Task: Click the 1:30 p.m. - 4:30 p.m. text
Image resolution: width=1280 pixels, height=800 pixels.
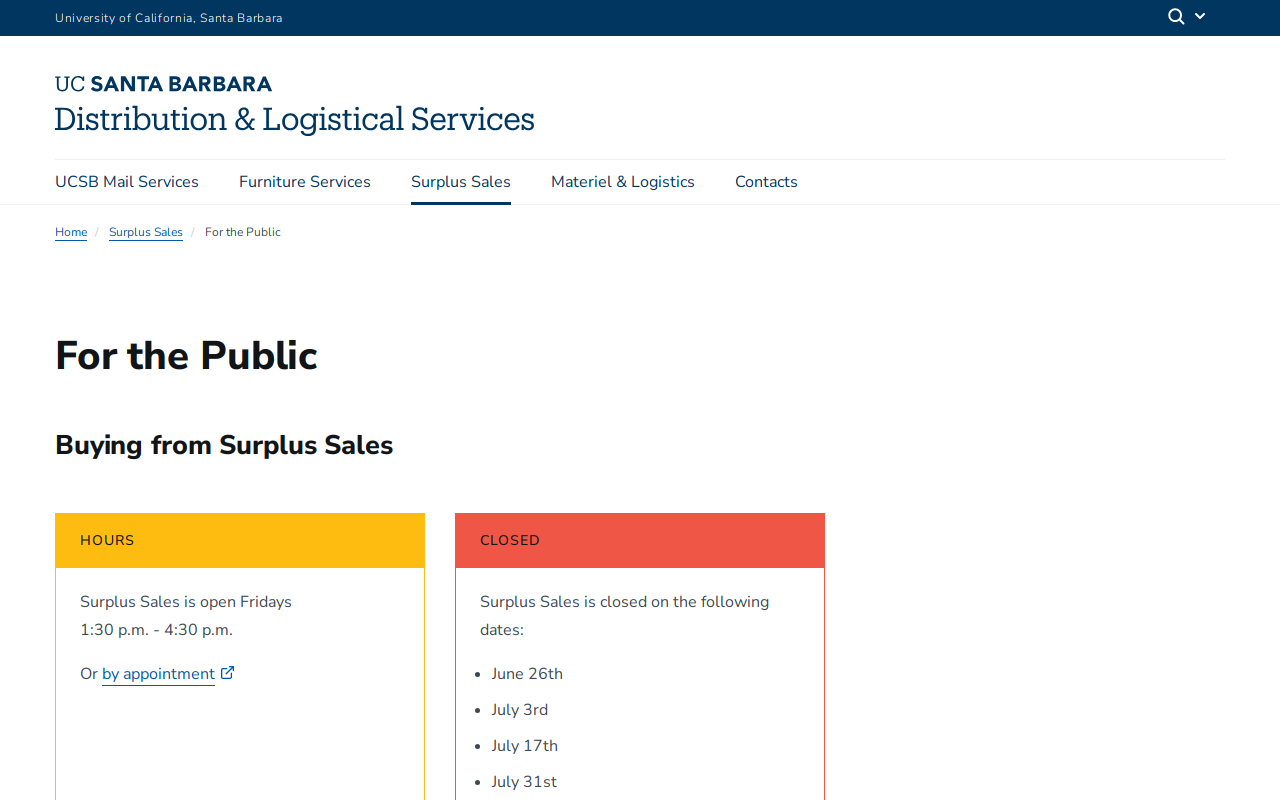Action: coord(156,630)
